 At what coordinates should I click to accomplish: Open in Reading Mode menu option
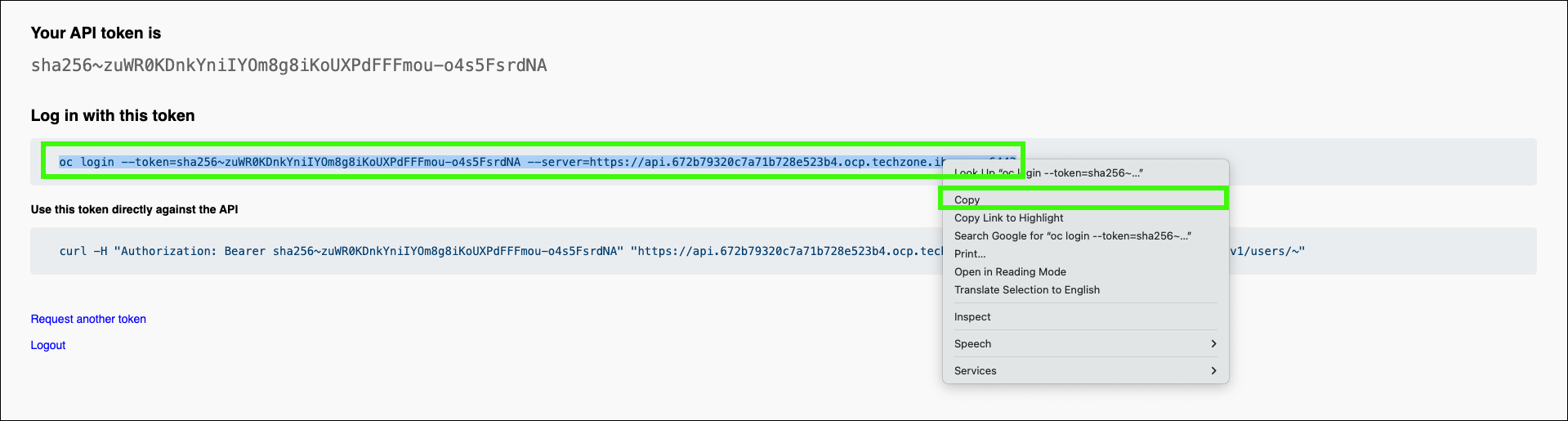1010,271
